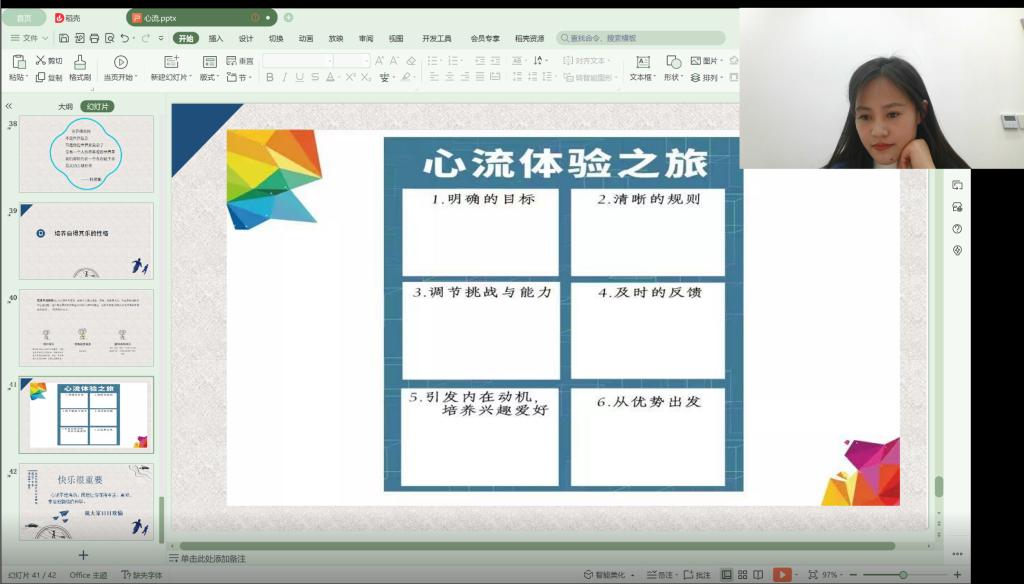Screen dimensions: 1024x584
Task: Click the Save icon in quick access toolbar
Action: 64,38
